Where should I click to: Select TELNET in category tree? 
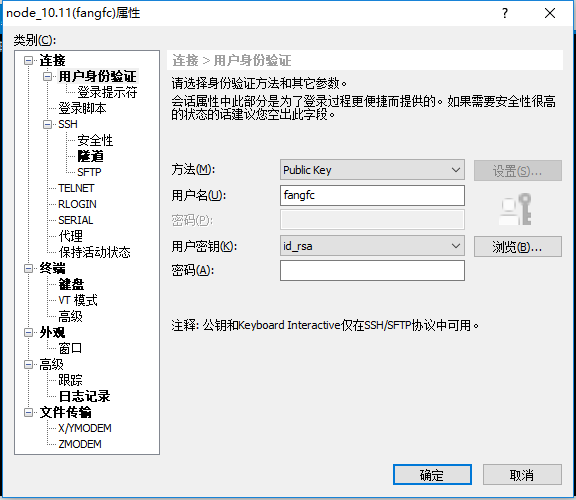pos(76,188)
